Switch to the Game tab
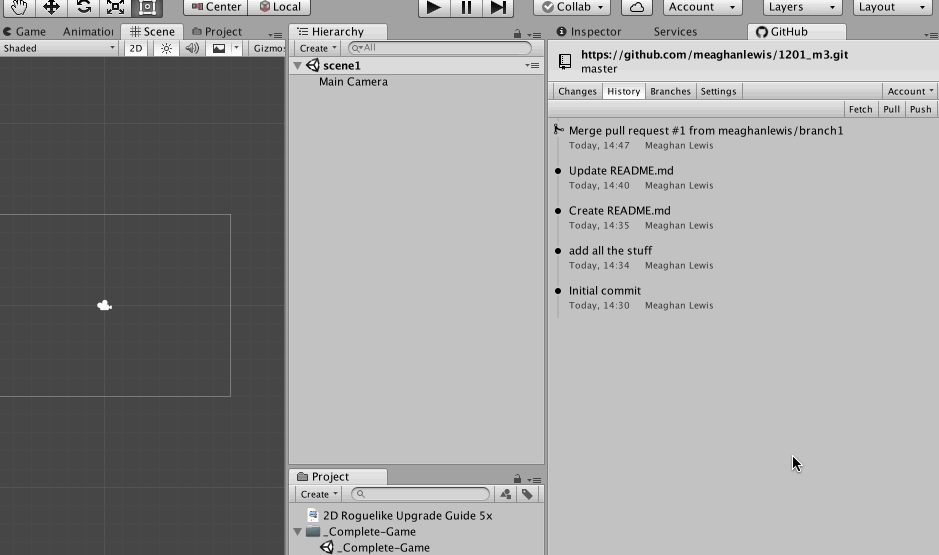 (x=25, y=32)
